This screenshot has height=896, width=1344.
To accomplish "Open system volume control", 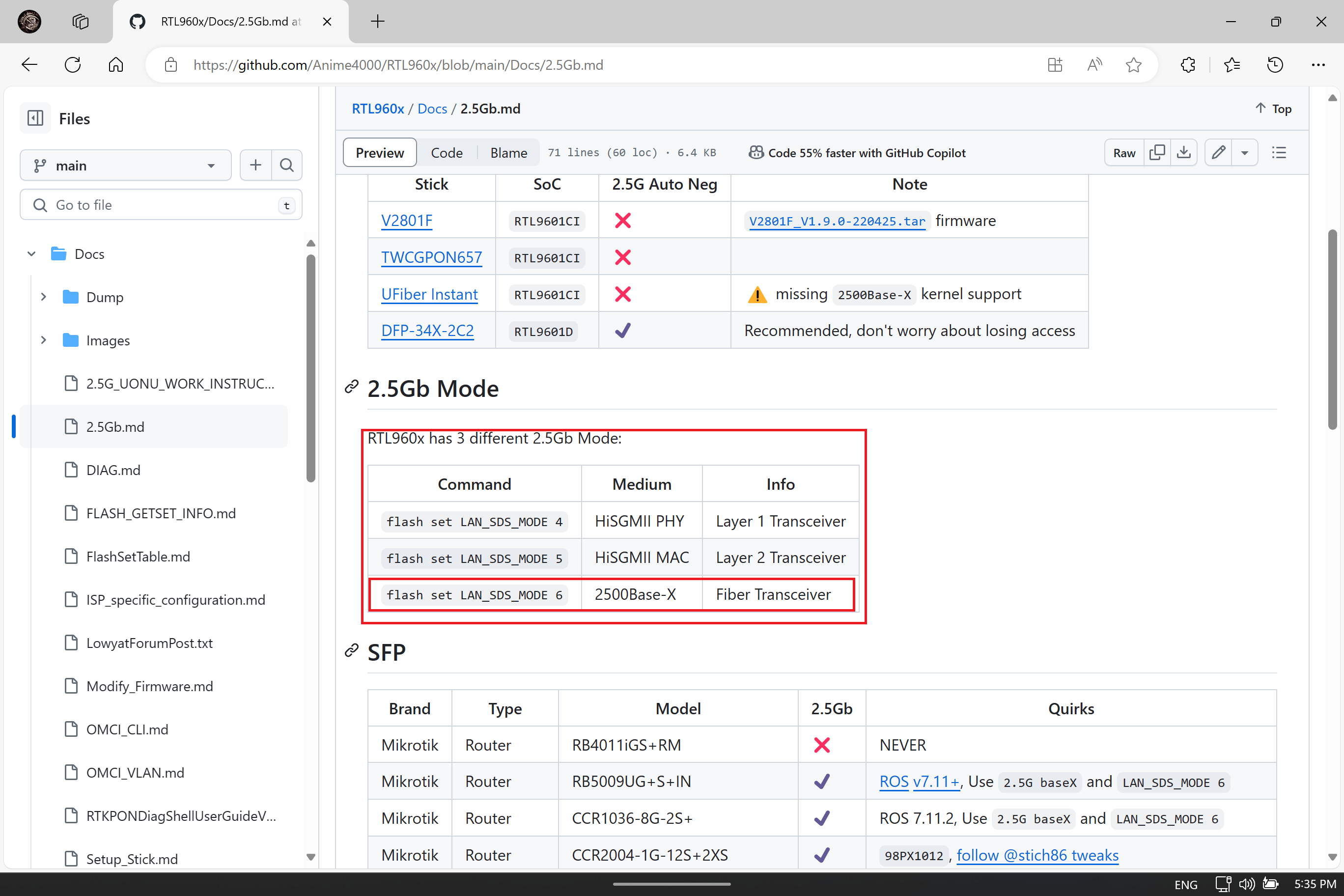I will [x=1246, y=884].
